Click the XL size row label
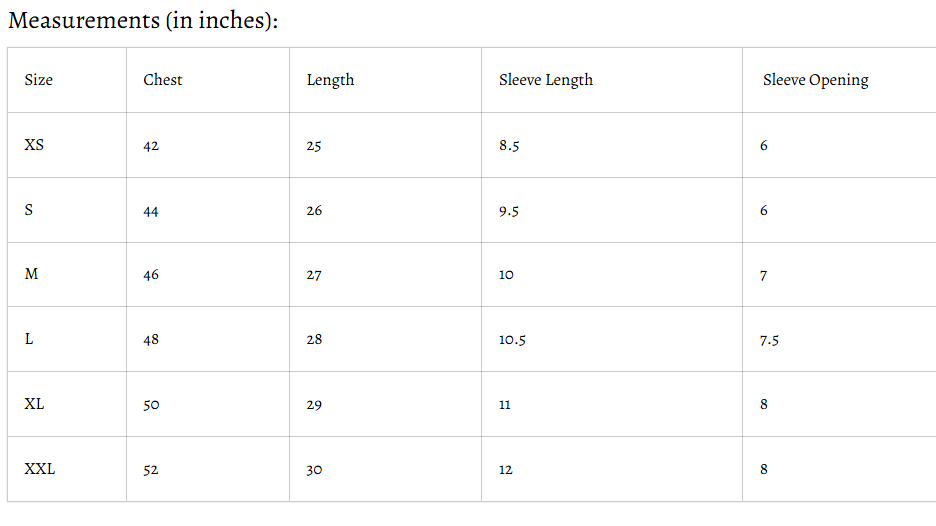This screenshot has height=526, width=936. click(x=34, y=404)
